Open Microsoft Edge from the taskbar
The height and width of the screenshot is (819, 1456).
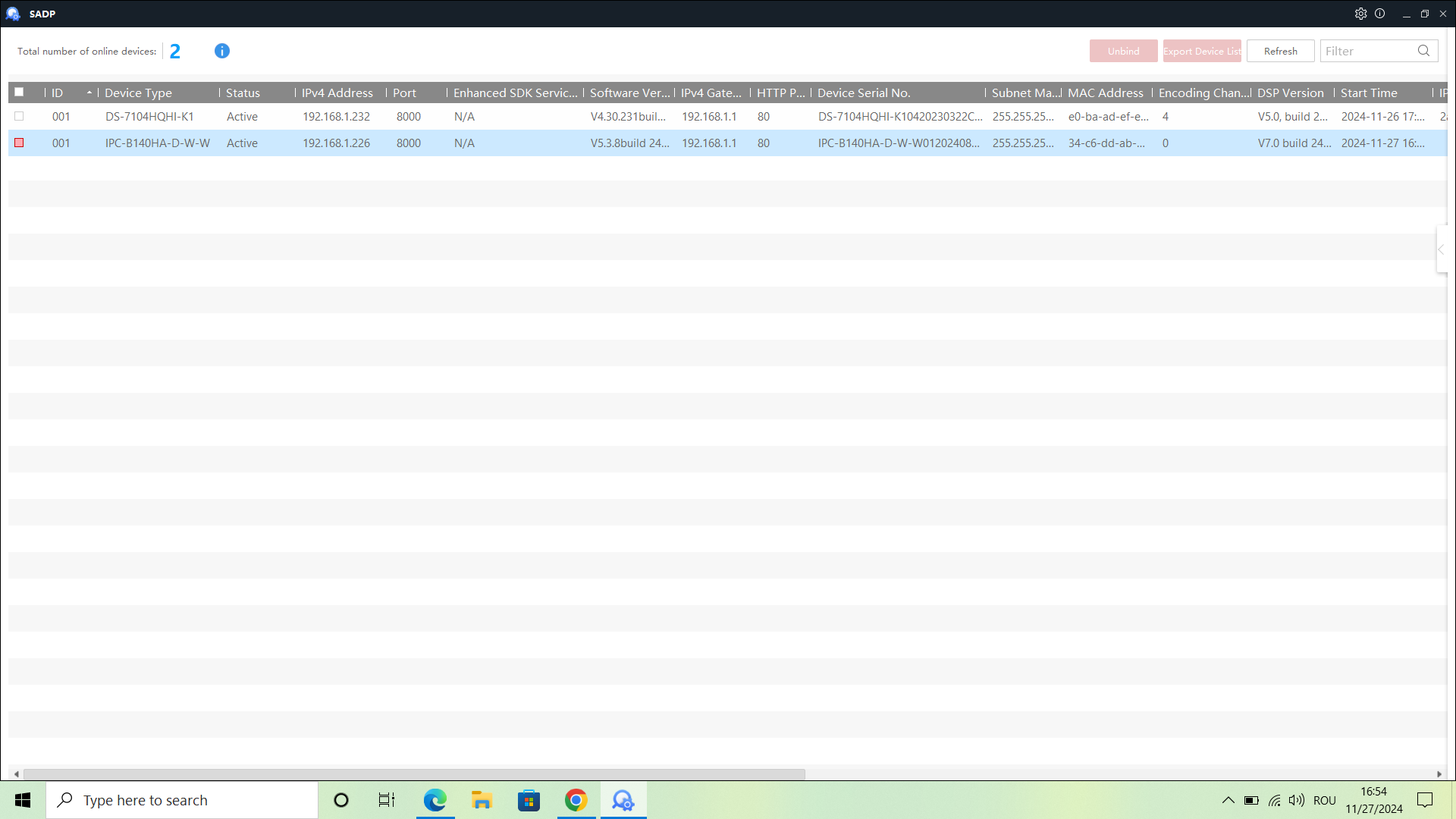(x=435, y=800)
